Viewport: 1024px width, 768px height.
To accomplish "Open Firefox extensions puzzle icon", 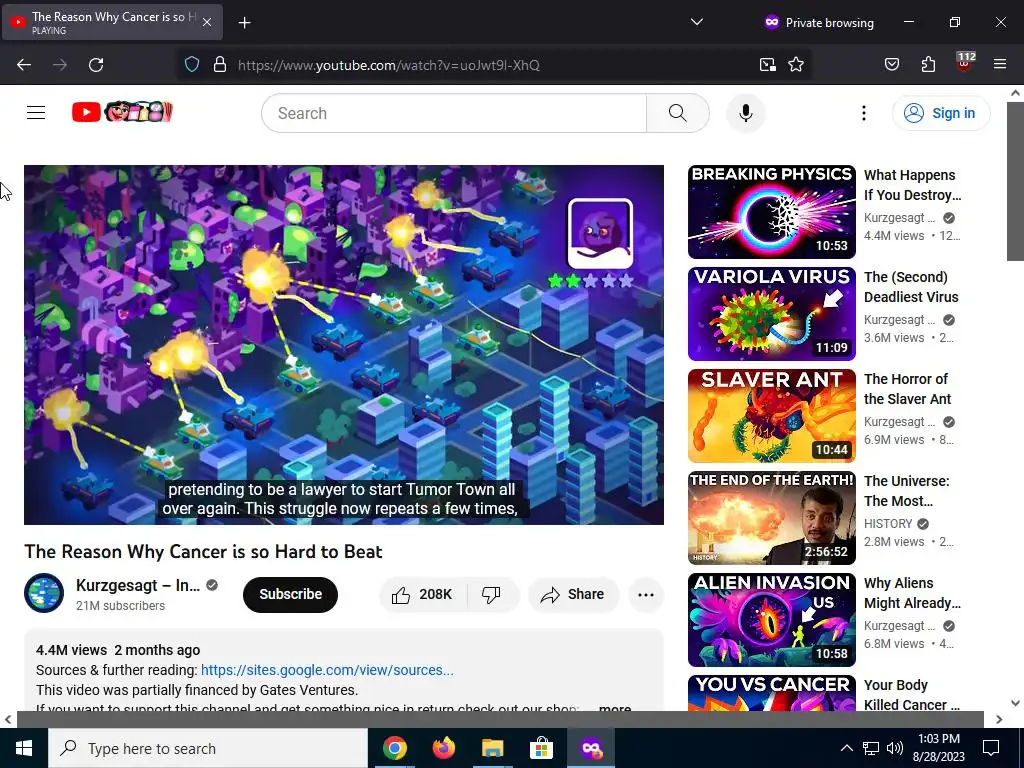I will pyautogui.click(x=928, y=65).
